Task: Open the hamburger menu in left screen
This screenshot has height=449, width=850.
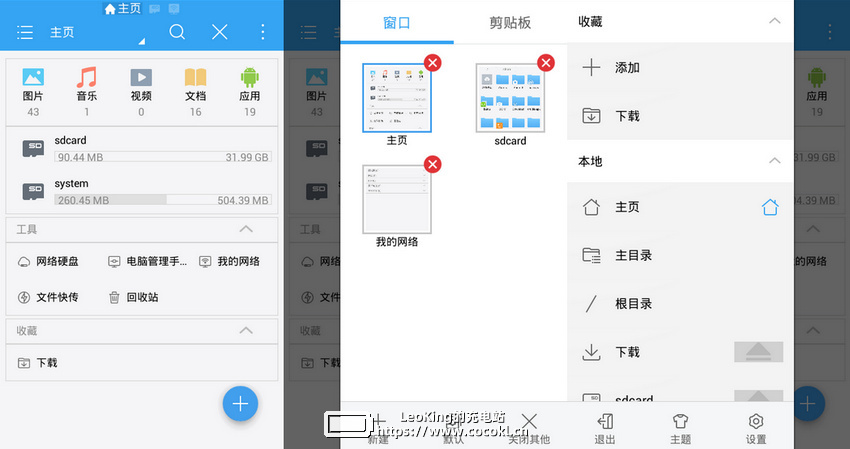Action: point(25,33)
